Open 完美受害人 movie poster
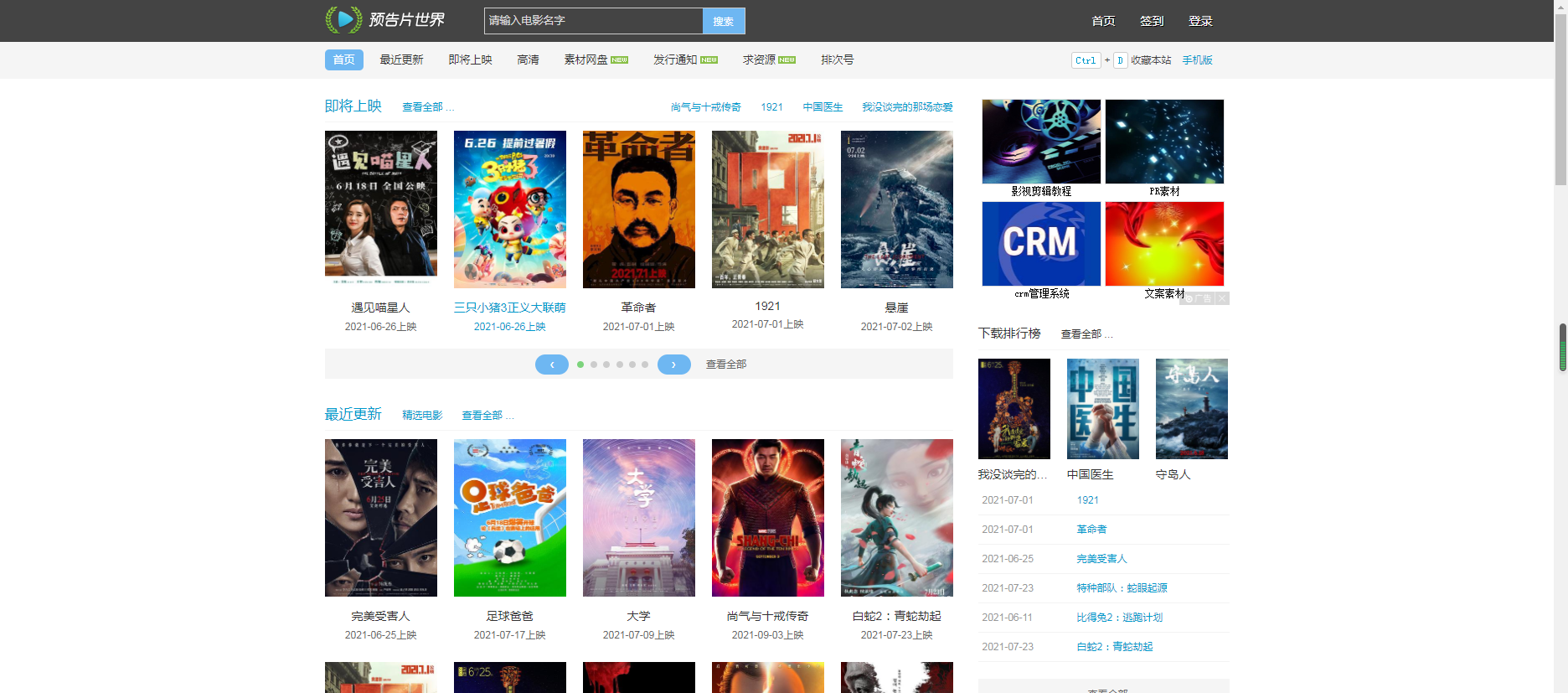The width and height of the screenshot is (1568, 693). coord(381,518)
